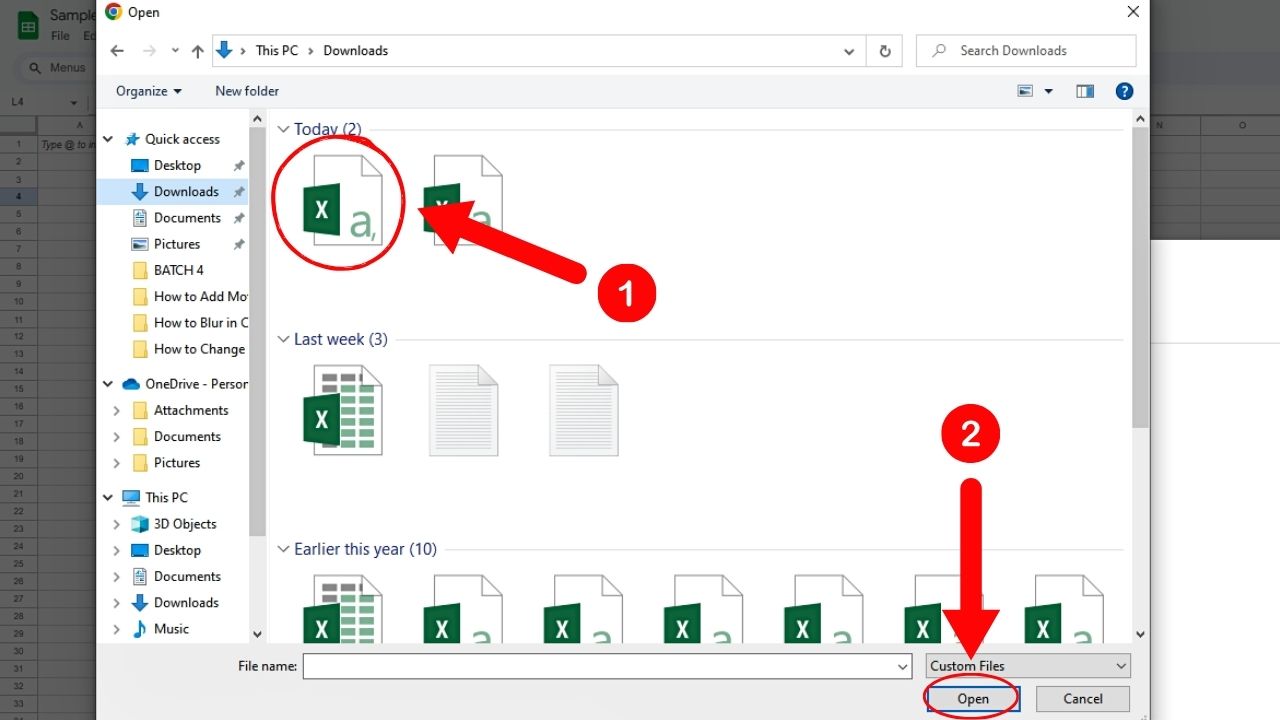Toggle the preview pane
1280x720 pixels.
pos(1085,91)
